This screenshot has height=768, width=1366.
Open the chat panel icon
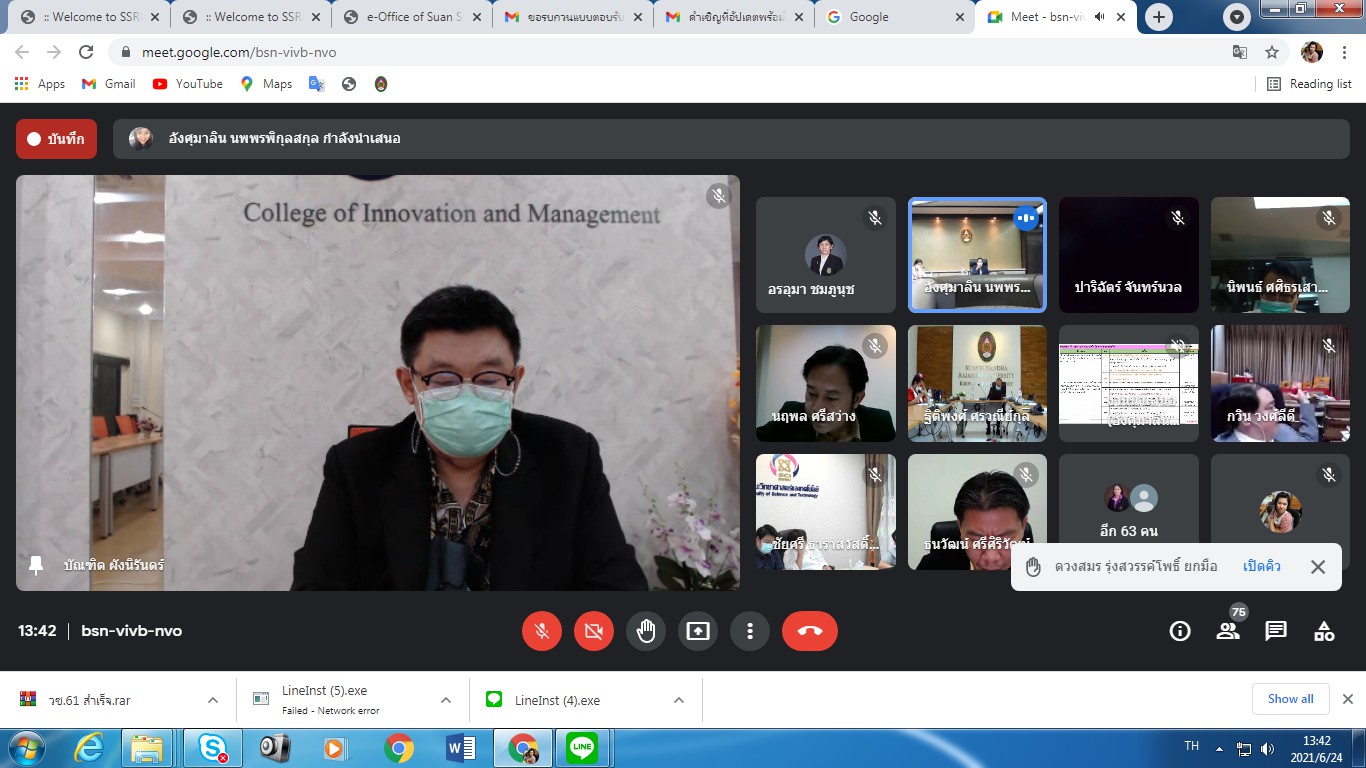click(x=1276, y=631)
